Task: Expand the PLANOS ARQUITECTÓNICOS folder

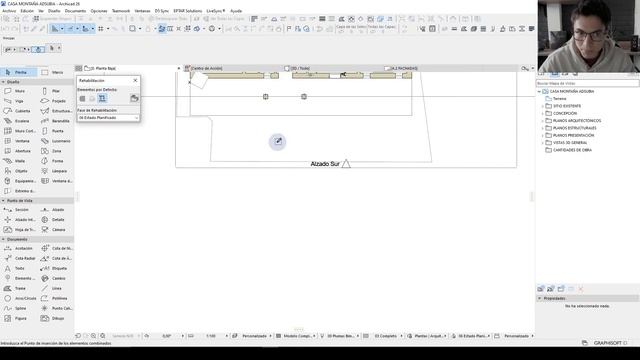Action: click(x=542, y=121)
